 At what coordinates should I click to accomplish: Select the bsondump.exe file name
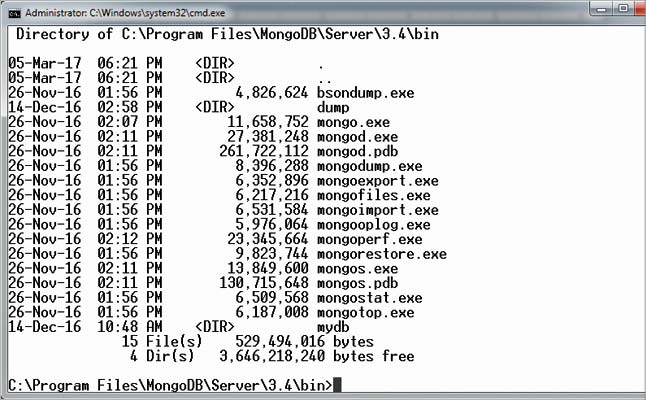coord(365,93)
